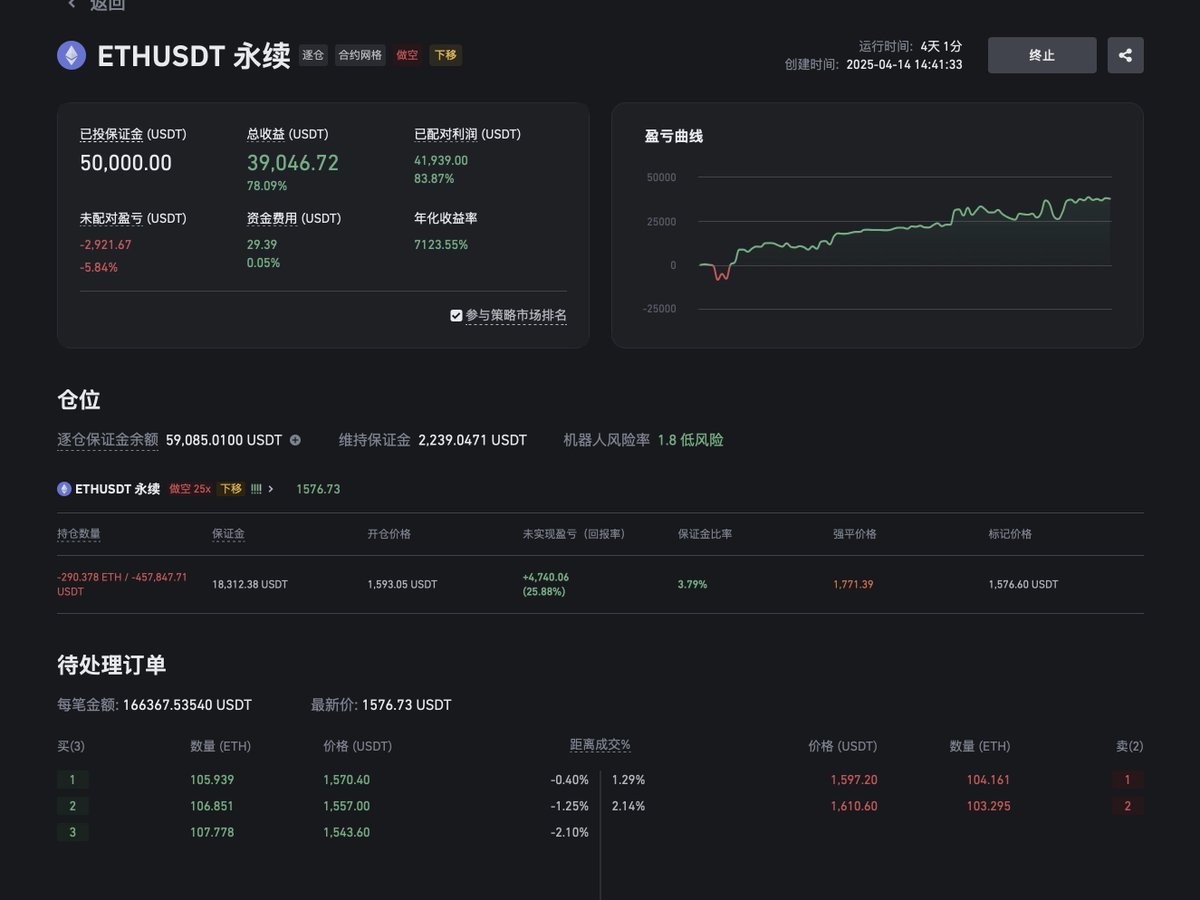The image size is (1200, 900).
Task: Select buy order number 1 badge
Action: [x=72, y=780]
